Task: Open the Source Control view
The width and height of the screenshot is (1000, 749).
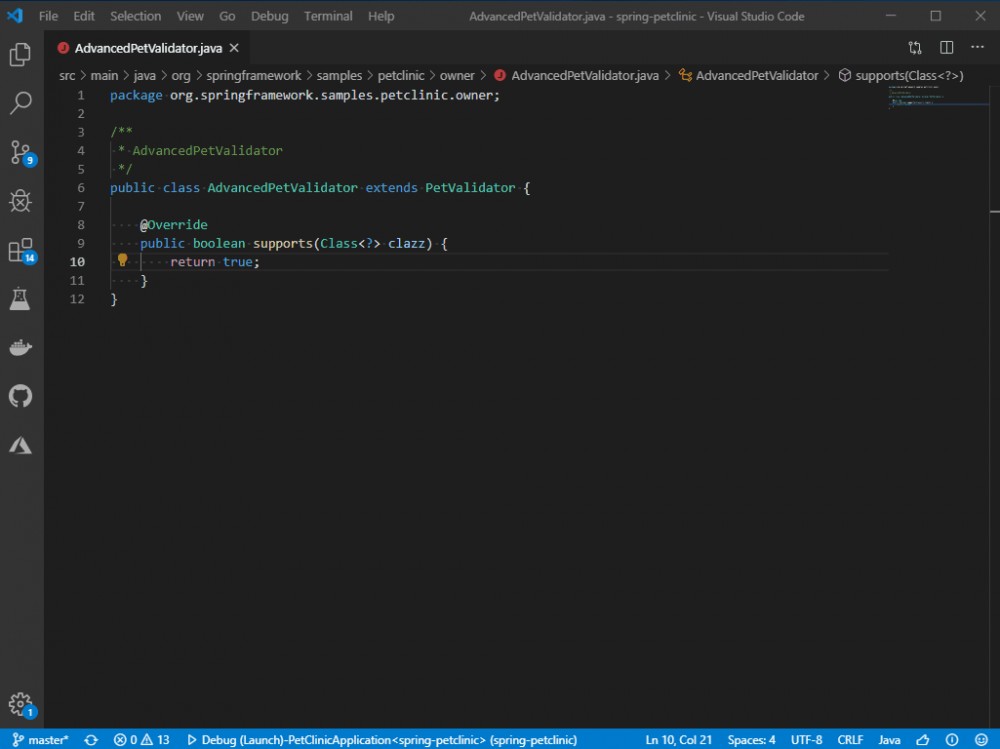Action: coord(22,152)
